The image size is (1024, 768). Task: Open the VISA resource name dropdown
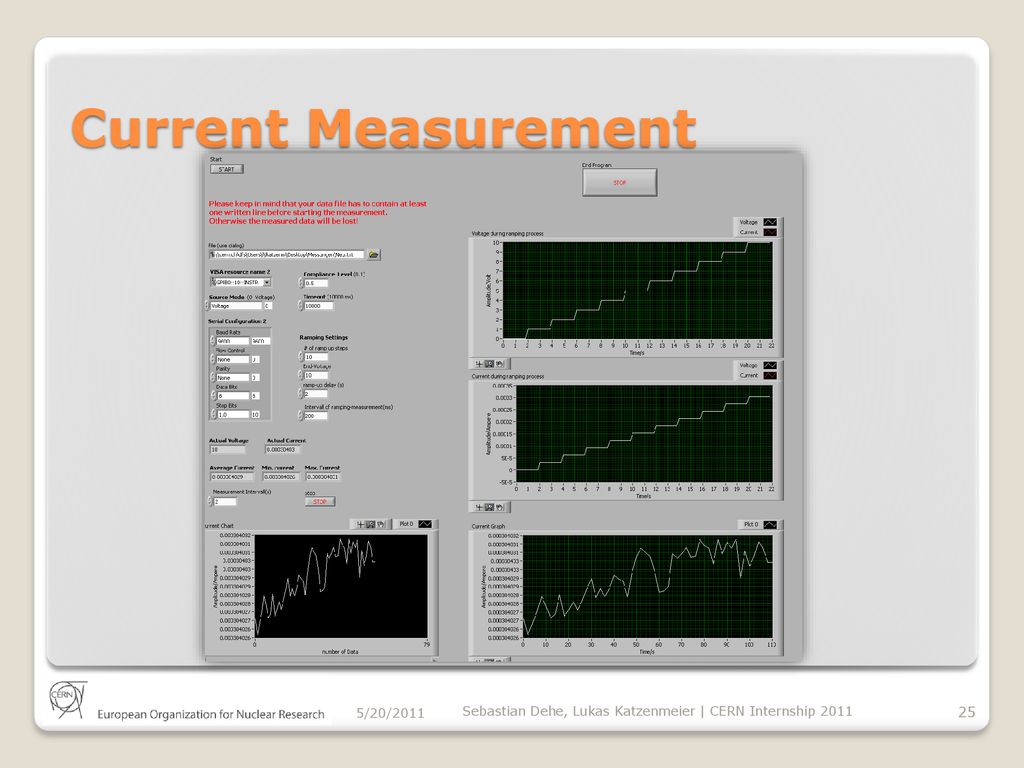pos(267,282)
